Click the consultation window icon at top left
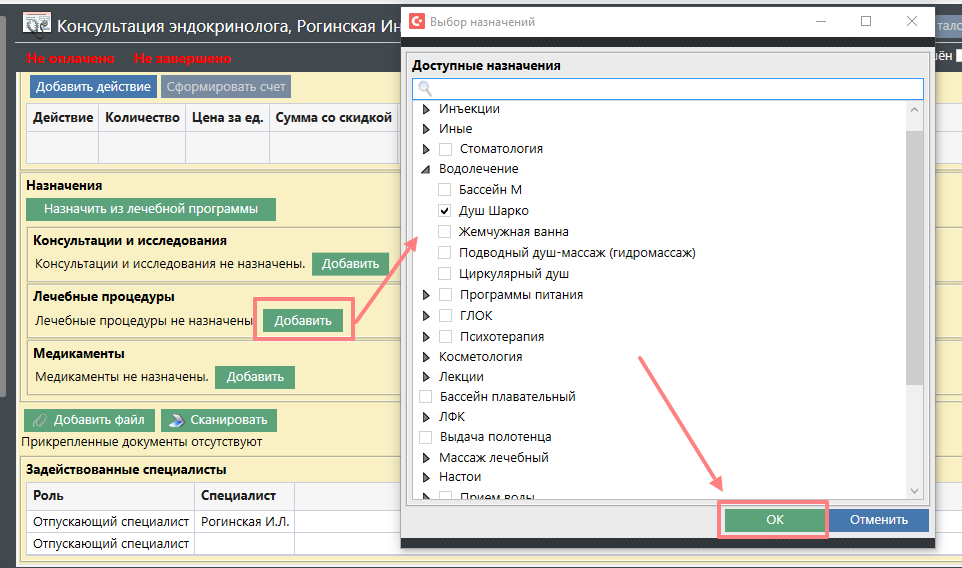This screenshot has height=568, width=962. tap(36, 26)
